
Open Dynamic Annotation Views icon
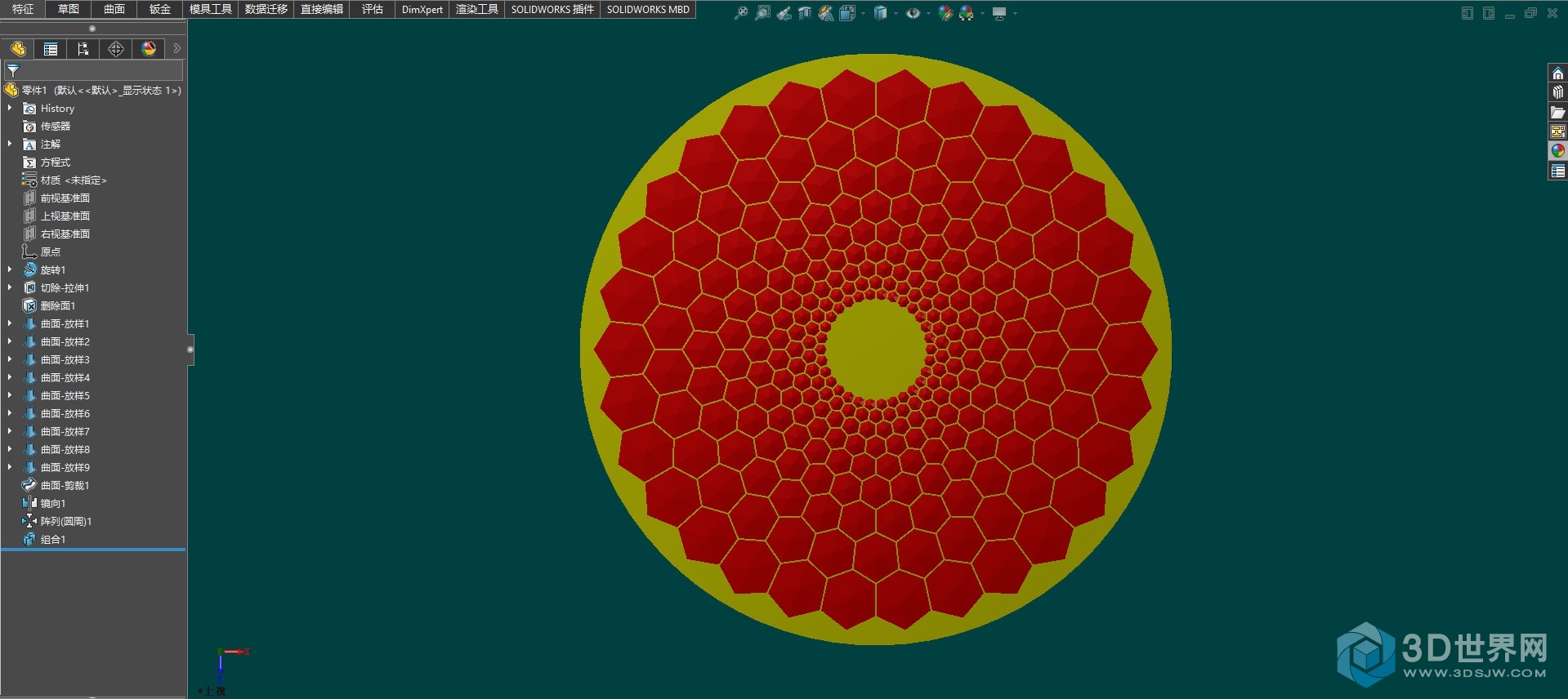pyautogui.click(x=826, y=13)
